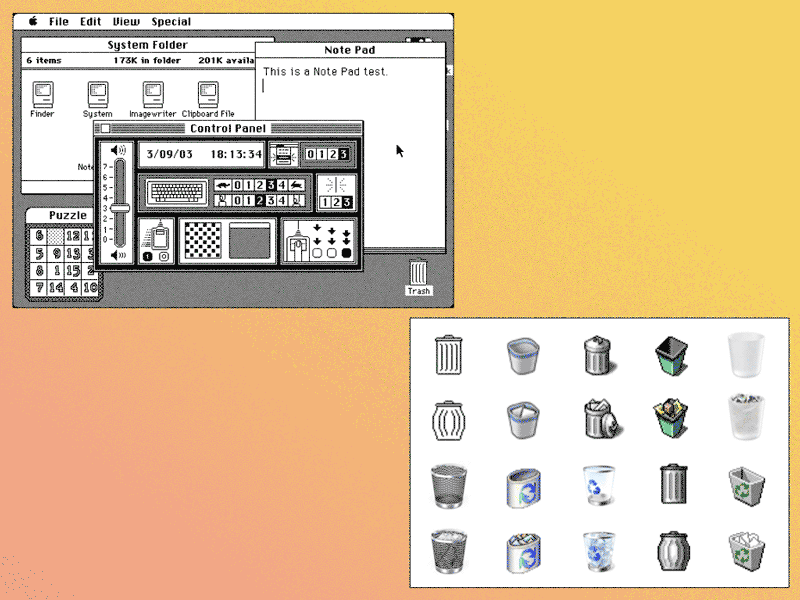Click the empty wire mesh trash can

pyautogui.click(x=447, y=484)
